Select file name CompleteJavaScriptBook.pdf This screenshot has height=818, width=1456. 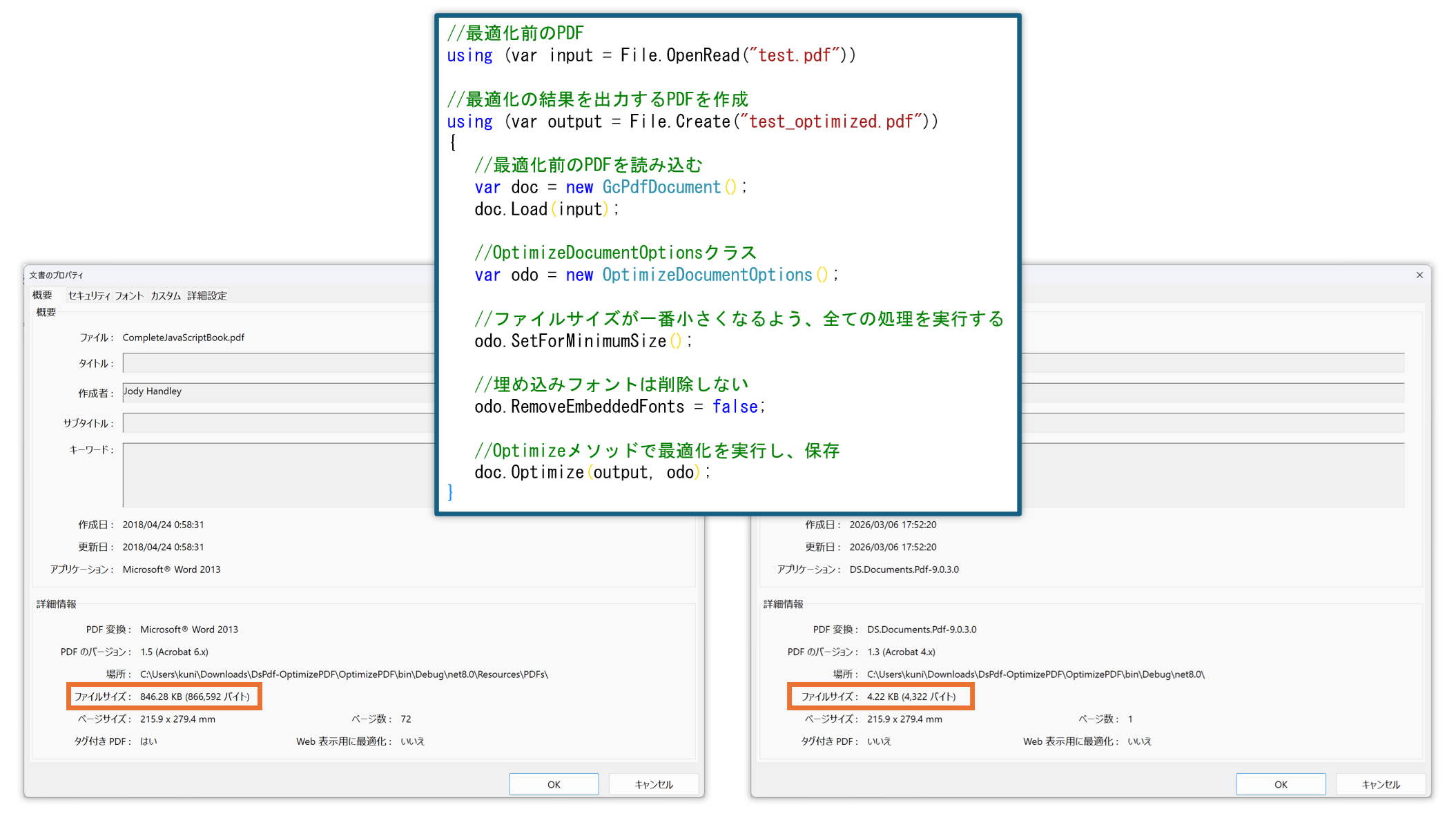pos(184,338)
